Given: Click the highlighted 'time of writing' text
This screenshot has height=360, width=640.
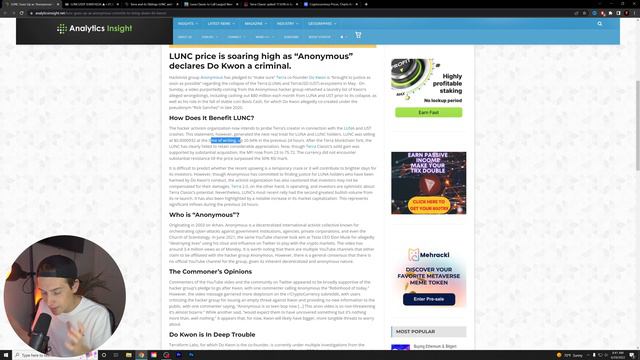Looking at the screenshot, I should click(225, 140).
